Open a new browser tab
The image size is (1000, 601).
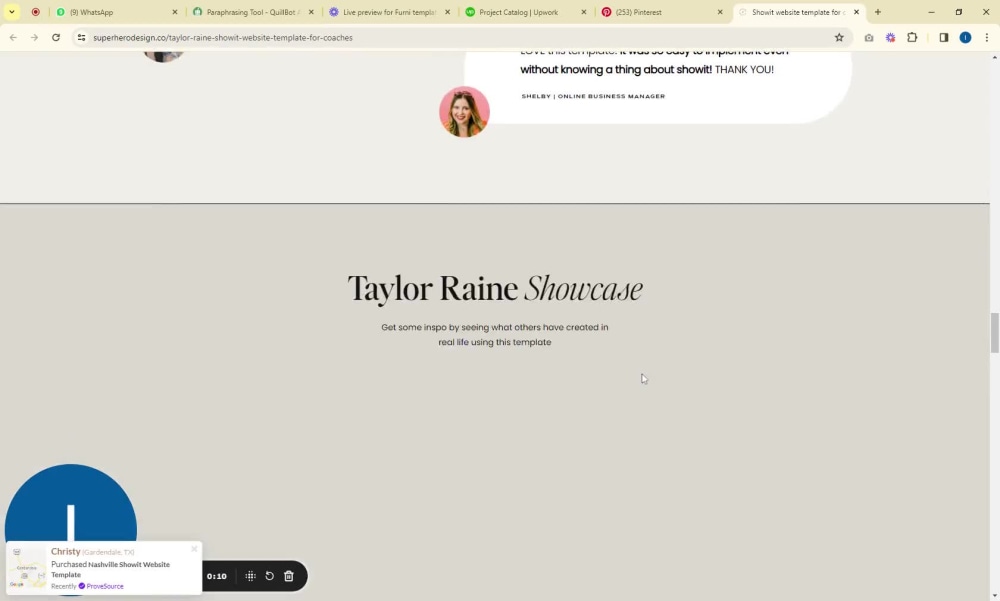[878, 12]
